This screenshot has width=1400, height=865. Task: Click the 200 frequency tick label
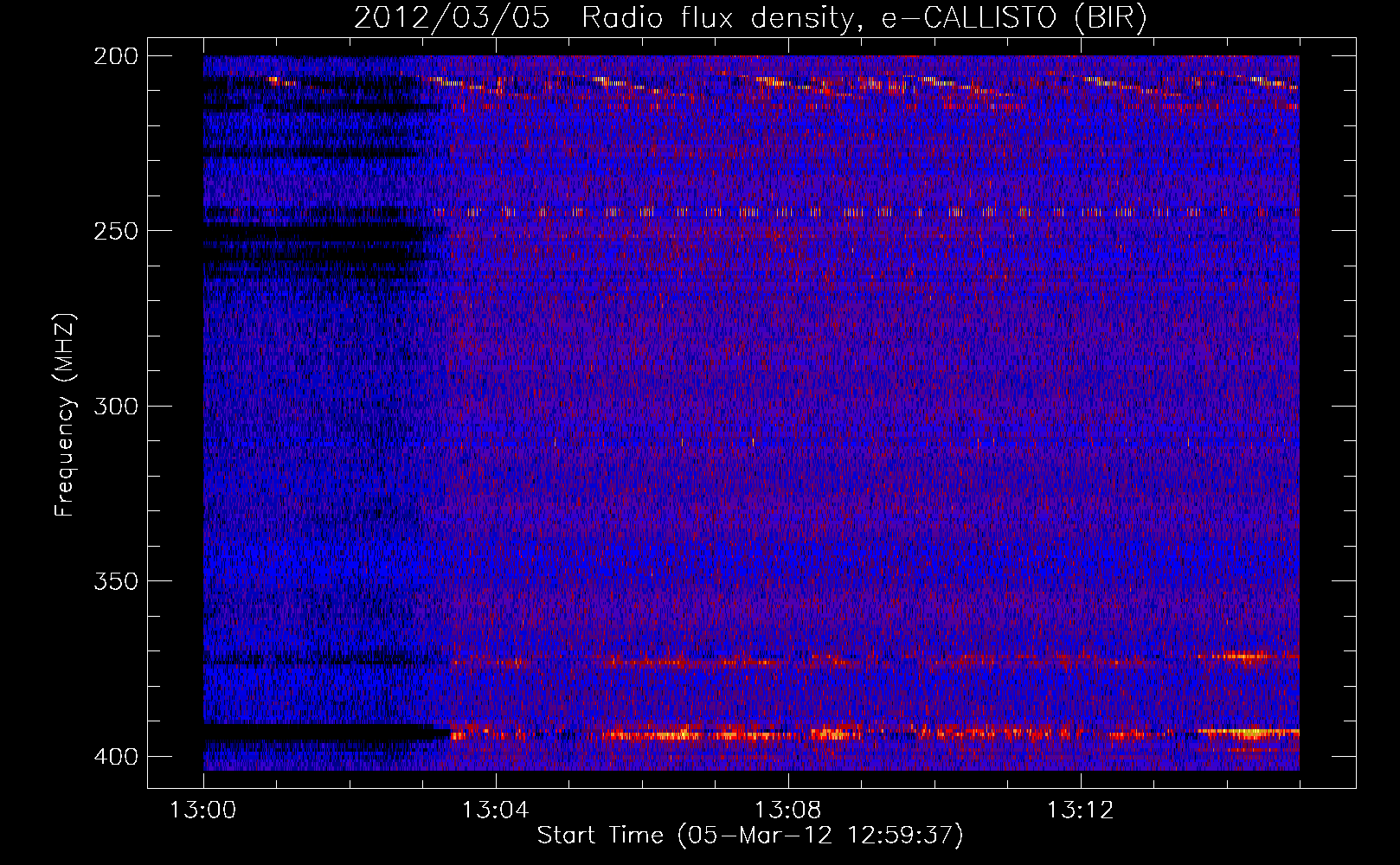[x=116, y=56]
